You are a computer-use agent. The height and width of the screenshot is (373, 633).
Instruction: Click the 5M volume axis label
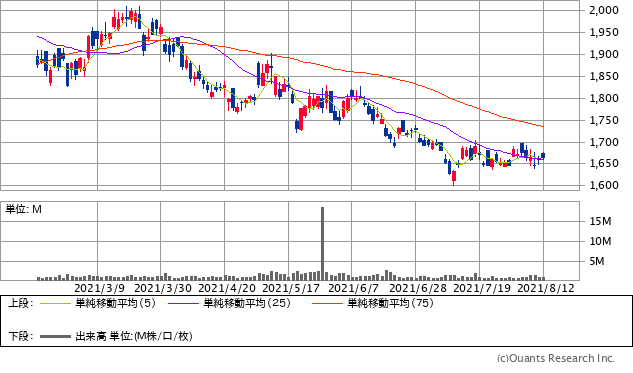tap(597, 262)
